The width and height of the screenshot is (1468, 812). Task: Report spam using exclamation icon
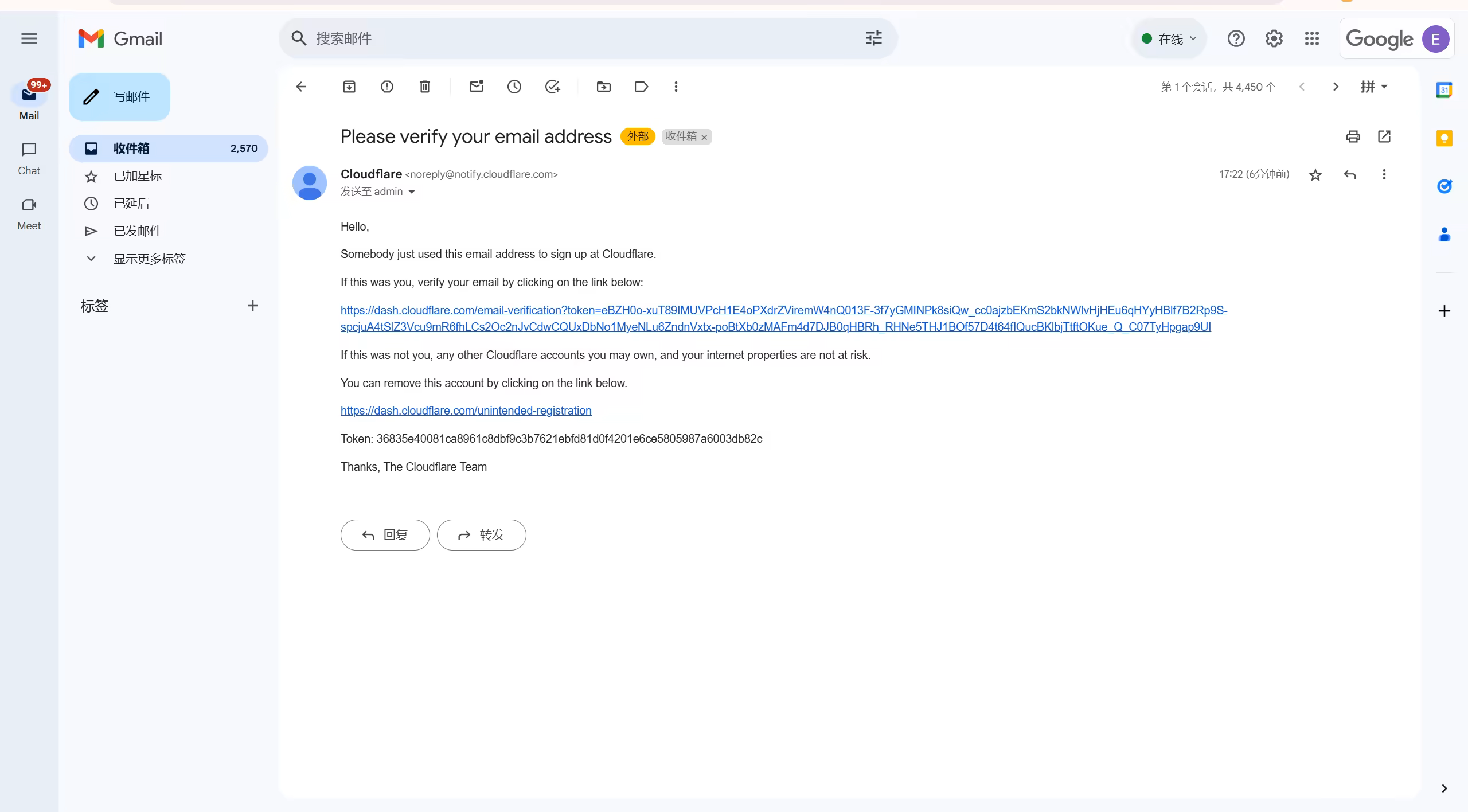387,87
